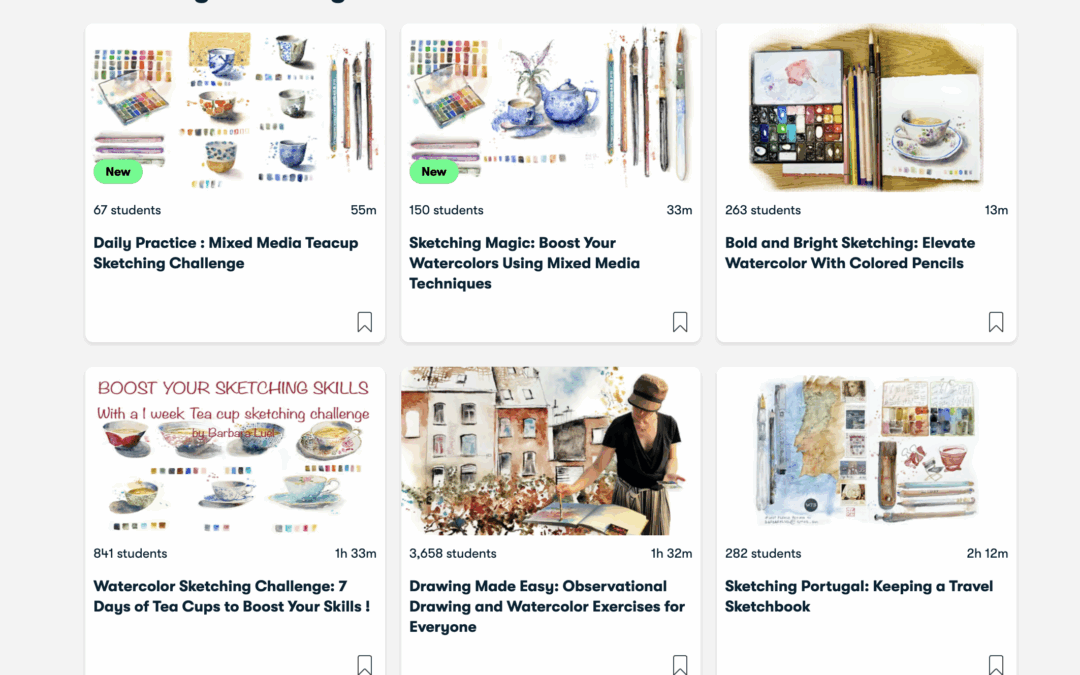The width and height of the screenshot is (1080, 675).
Task: Open the Daily Practice teacup class thumbnail
Action: (235, 107)
